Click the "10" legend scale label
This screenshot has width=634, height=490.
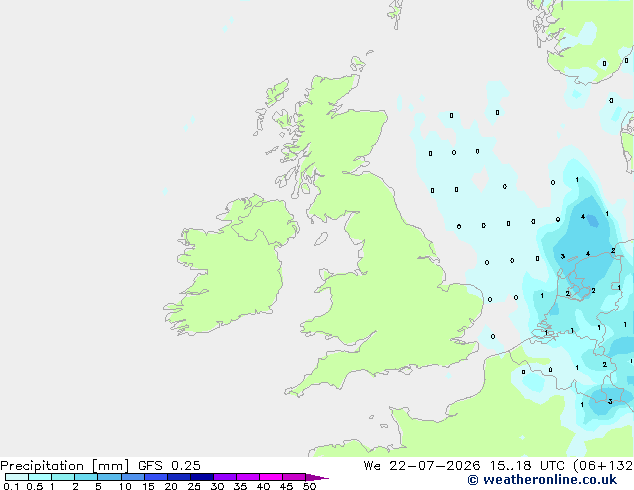tap(125, 486)
